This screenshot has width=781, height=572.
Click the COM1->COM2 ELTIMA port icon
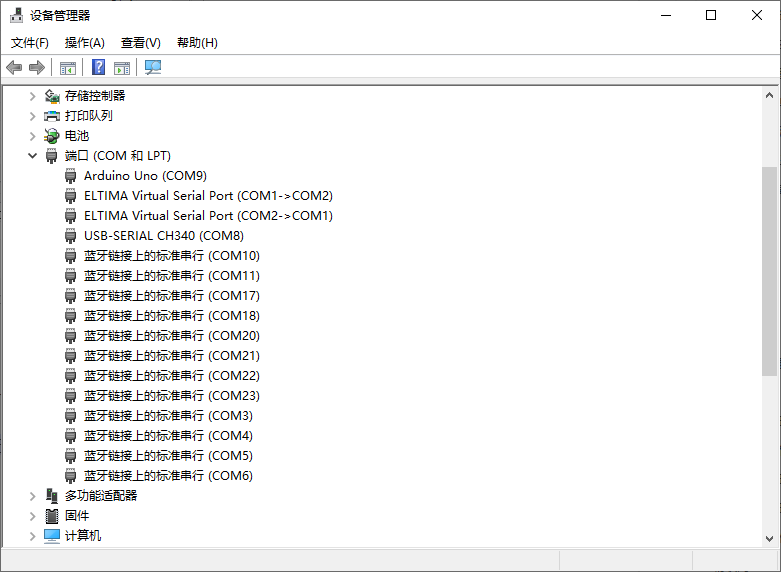[71, 196]
